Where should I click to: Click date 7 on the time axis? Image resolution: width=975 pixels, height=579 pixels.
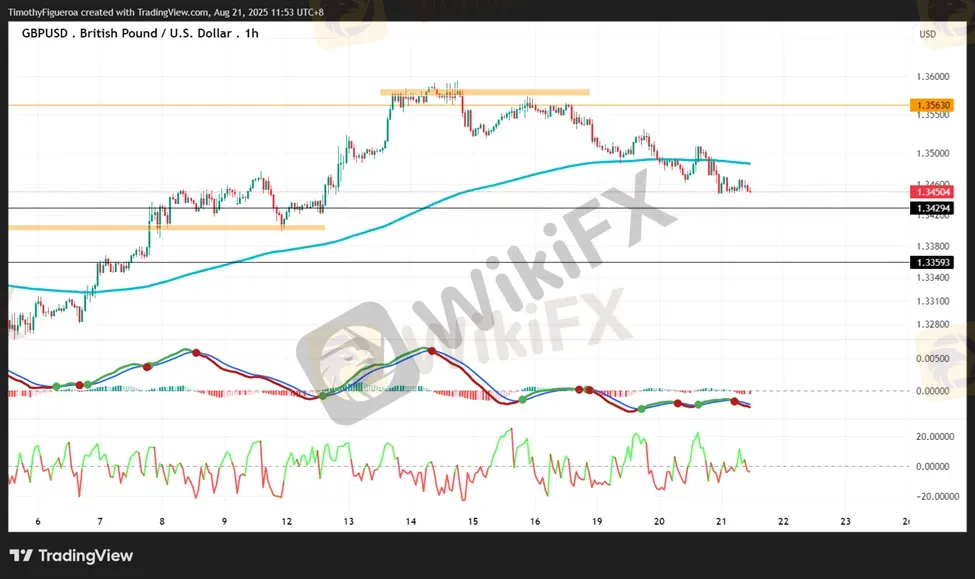(x=100, y=521)
